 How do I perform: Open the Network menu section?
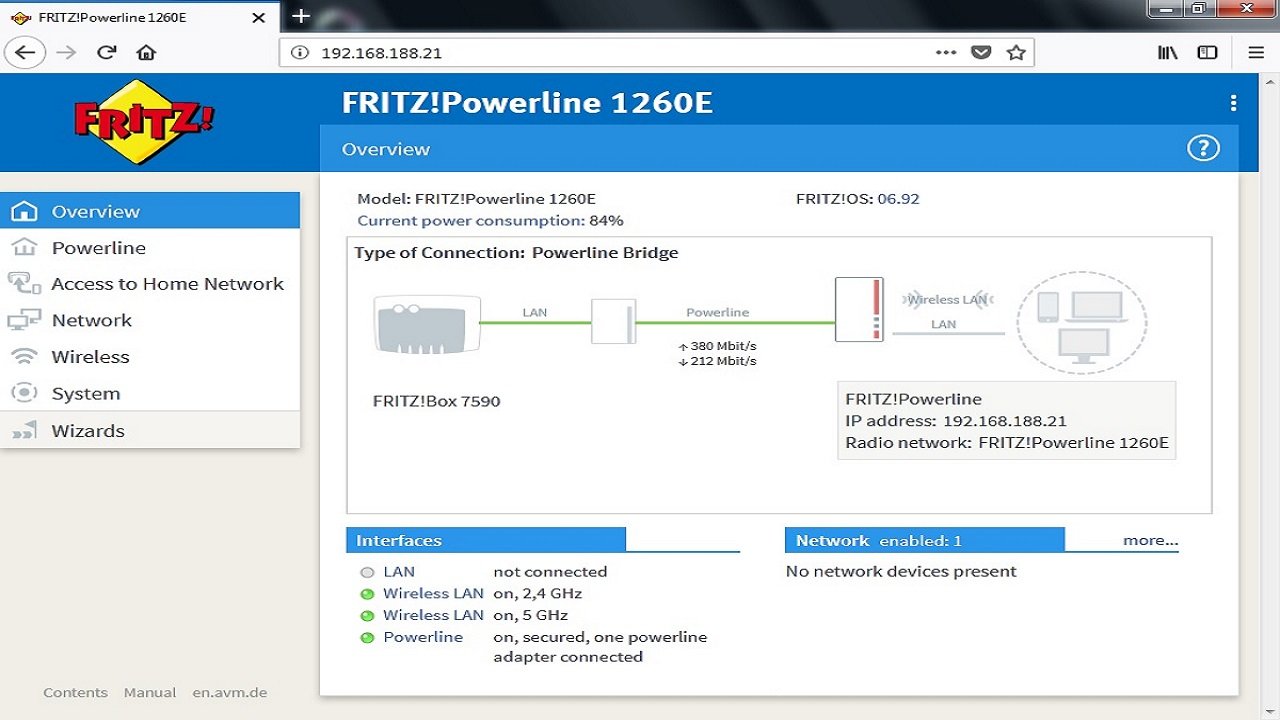pyautogui.click(x=150, y=320)
